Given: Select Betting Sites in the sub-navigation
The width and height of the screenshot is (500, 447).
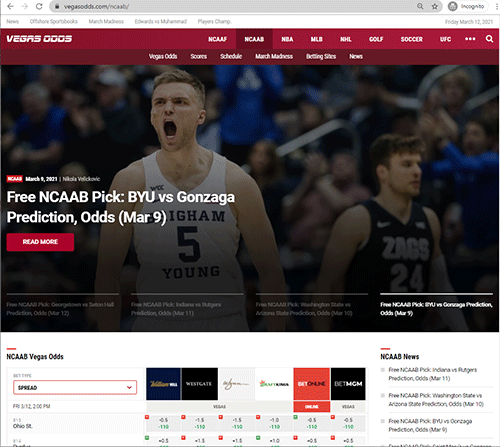Looking at the screenshot, I should coord(321,56).
